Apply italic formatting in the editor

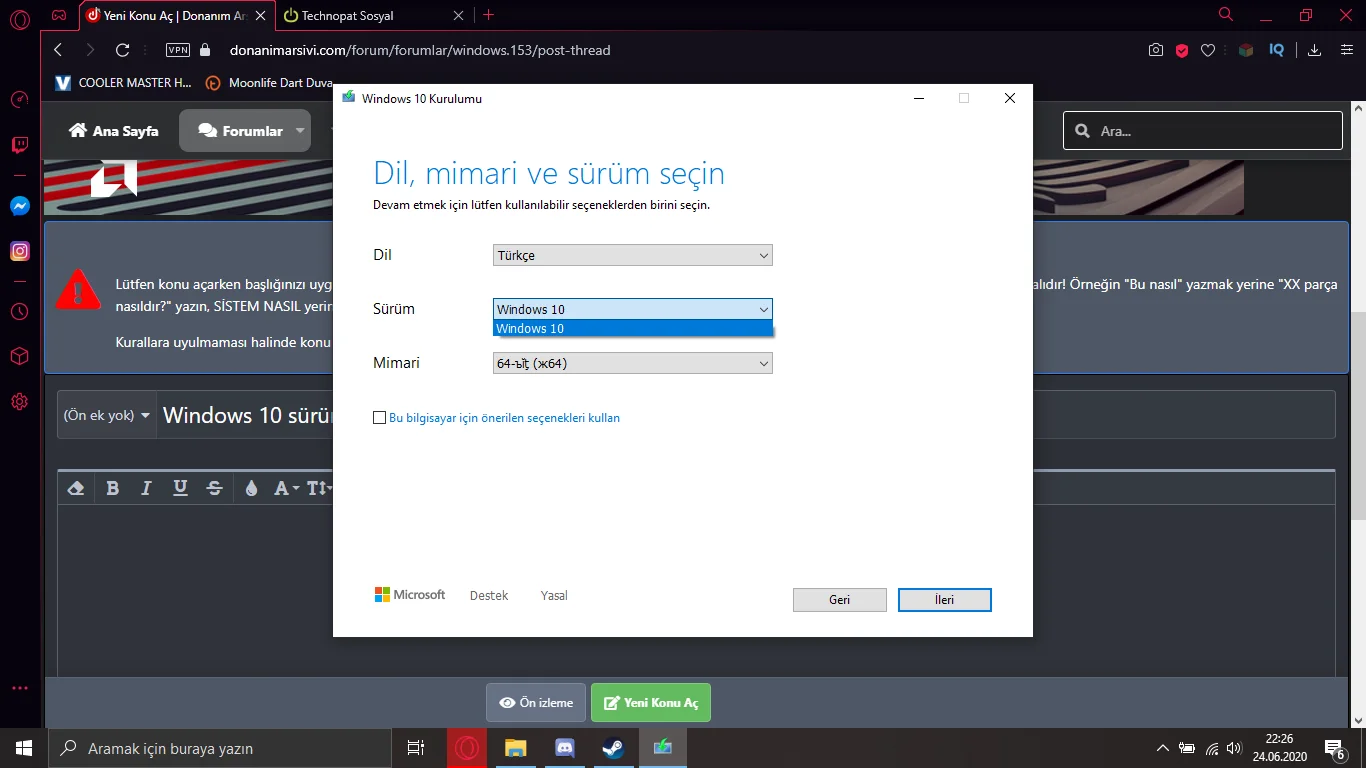pyautogui.click(x=146, y=488)
